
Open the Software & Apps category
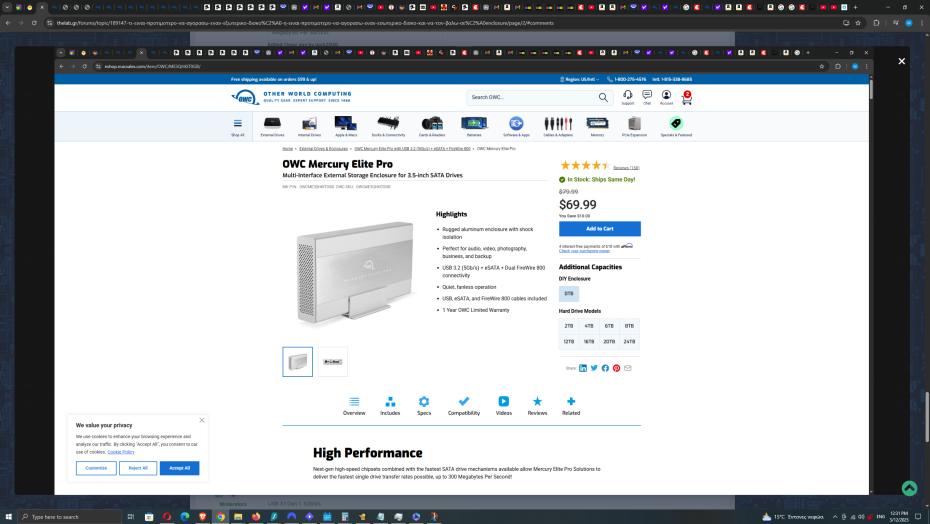pos(516,126)
